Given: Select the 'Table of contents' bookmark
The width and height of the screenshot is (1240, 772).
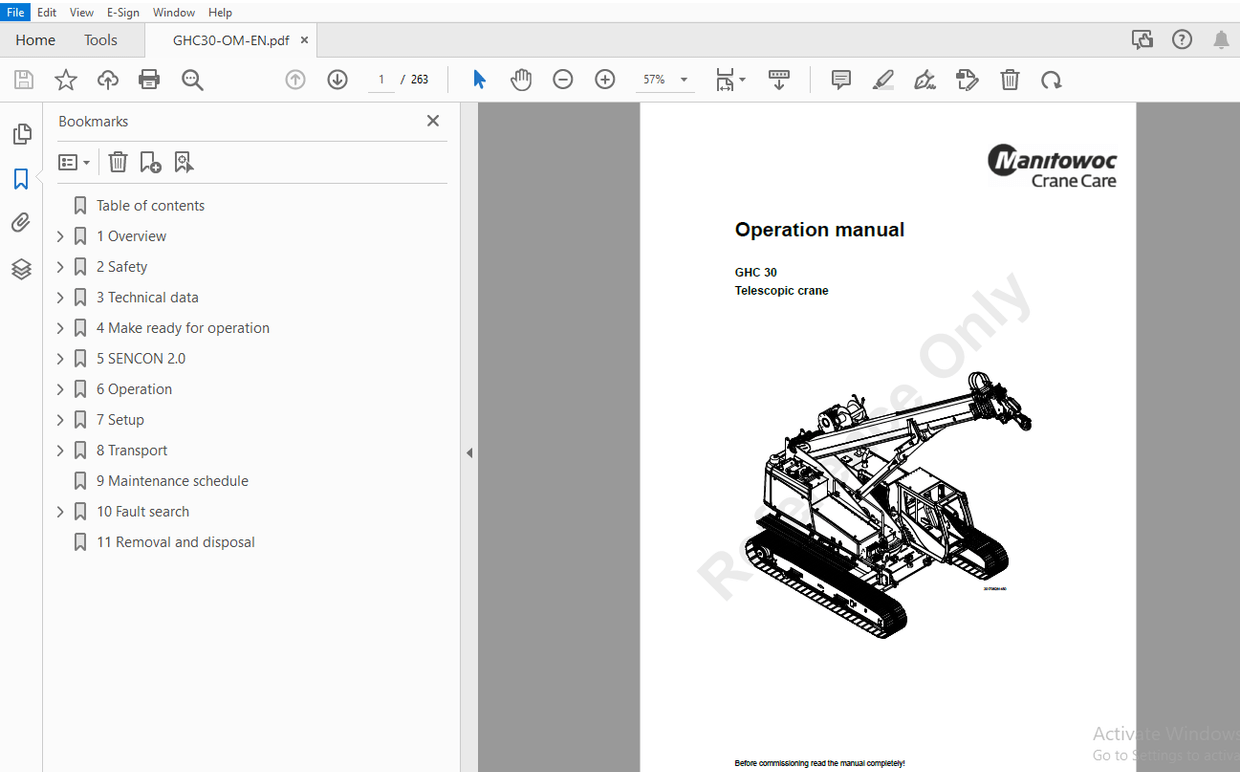Looking at the screenshot, I should coord(150,205).
